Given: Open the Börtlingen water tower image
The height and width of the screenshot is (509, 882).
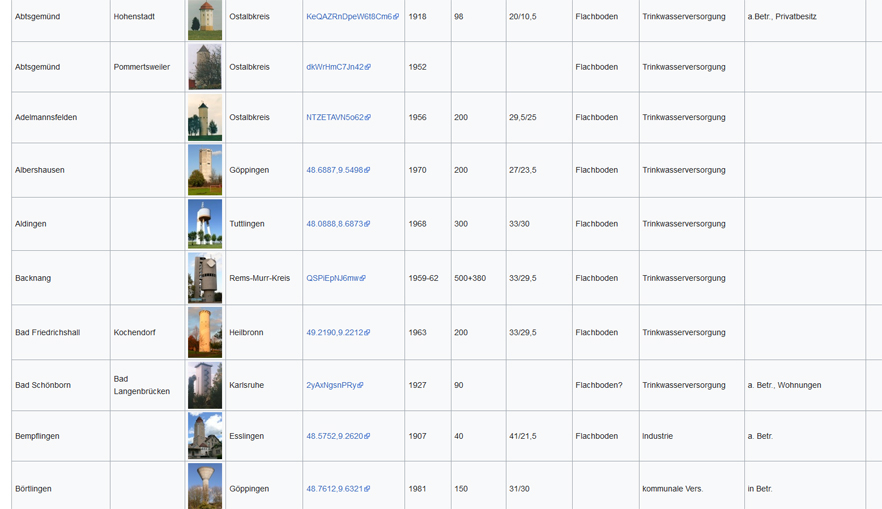Looking at the screenshot, I should [205, 486].
